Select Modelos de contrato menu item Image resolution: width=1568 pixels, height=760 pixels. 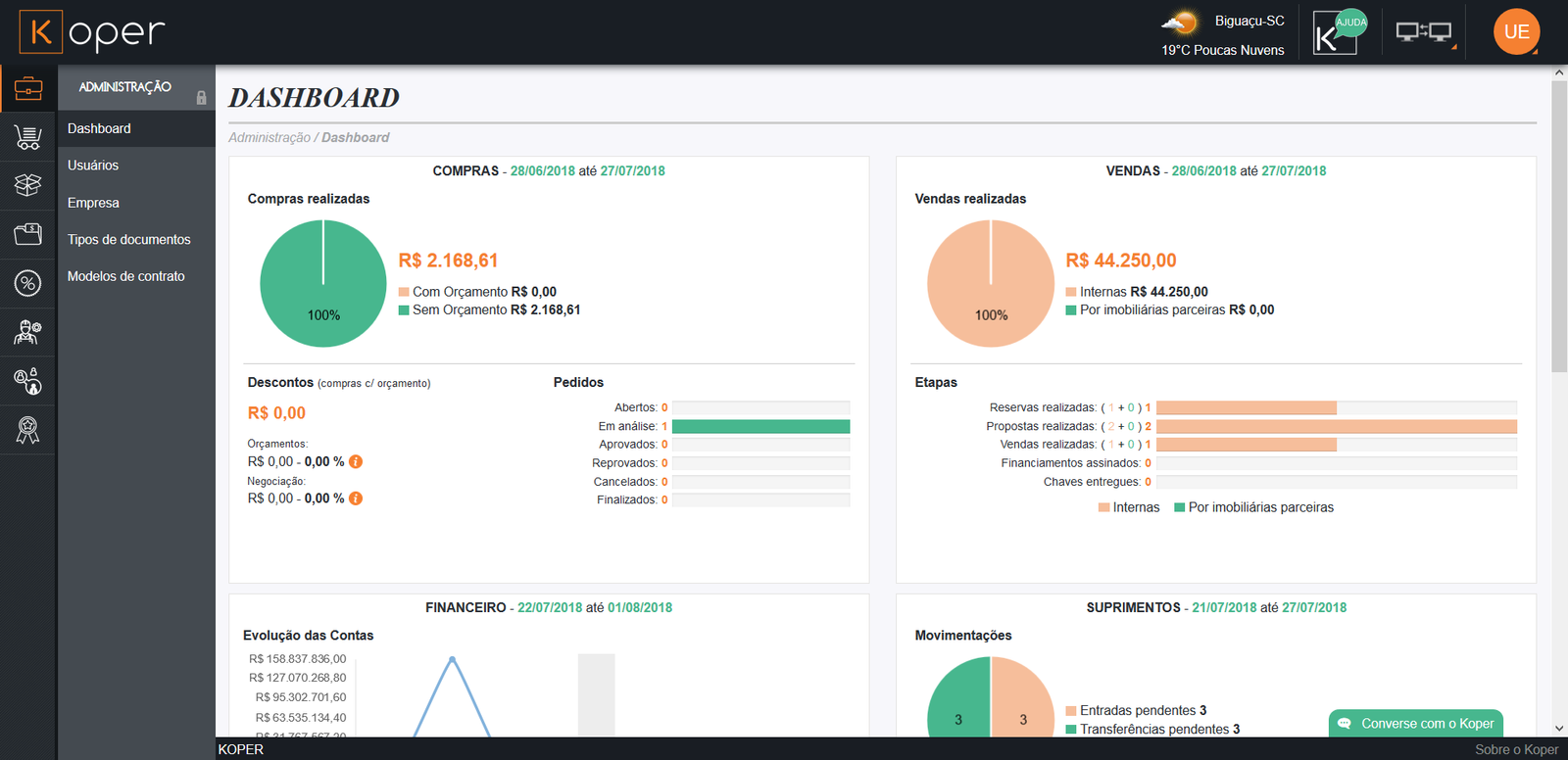(x=125, y=276)
